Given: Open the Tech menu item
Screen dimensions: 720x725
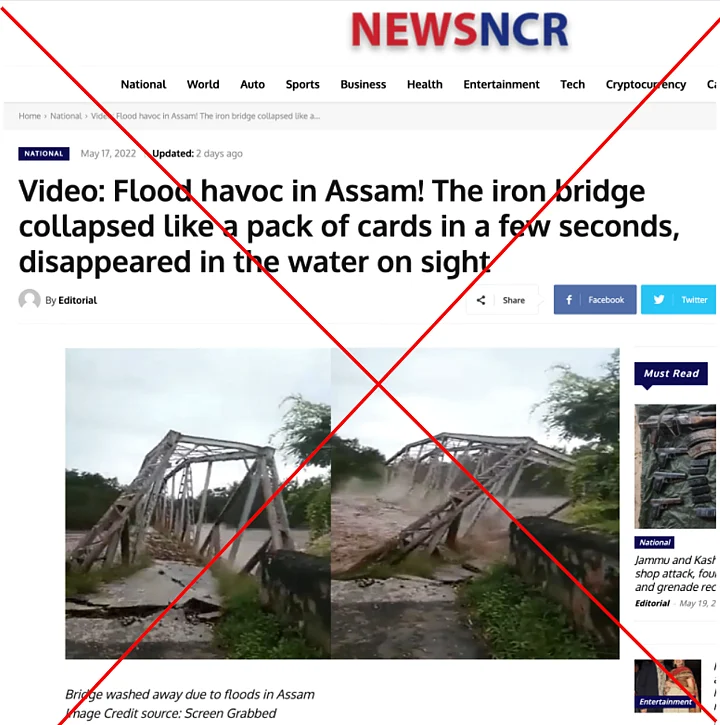Looking at the screenshot, I should (572, 84).
